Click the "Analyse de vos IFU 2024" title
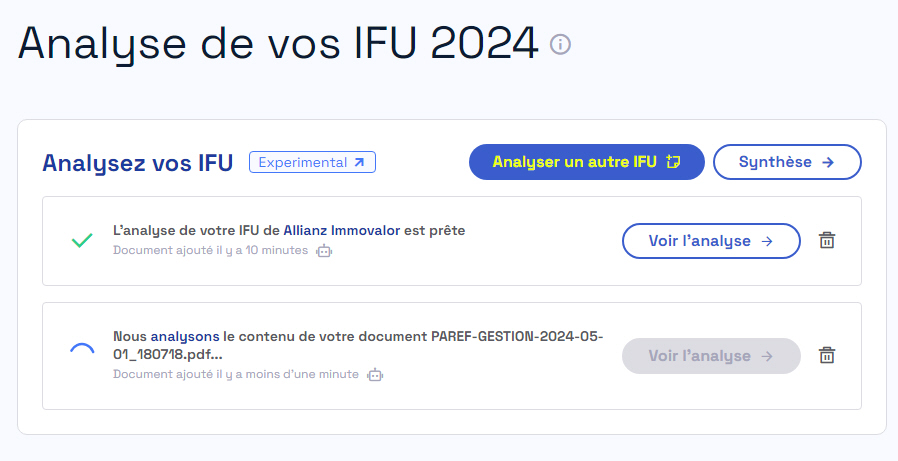This screenshot has width=898, height=461. coord(278,42)
